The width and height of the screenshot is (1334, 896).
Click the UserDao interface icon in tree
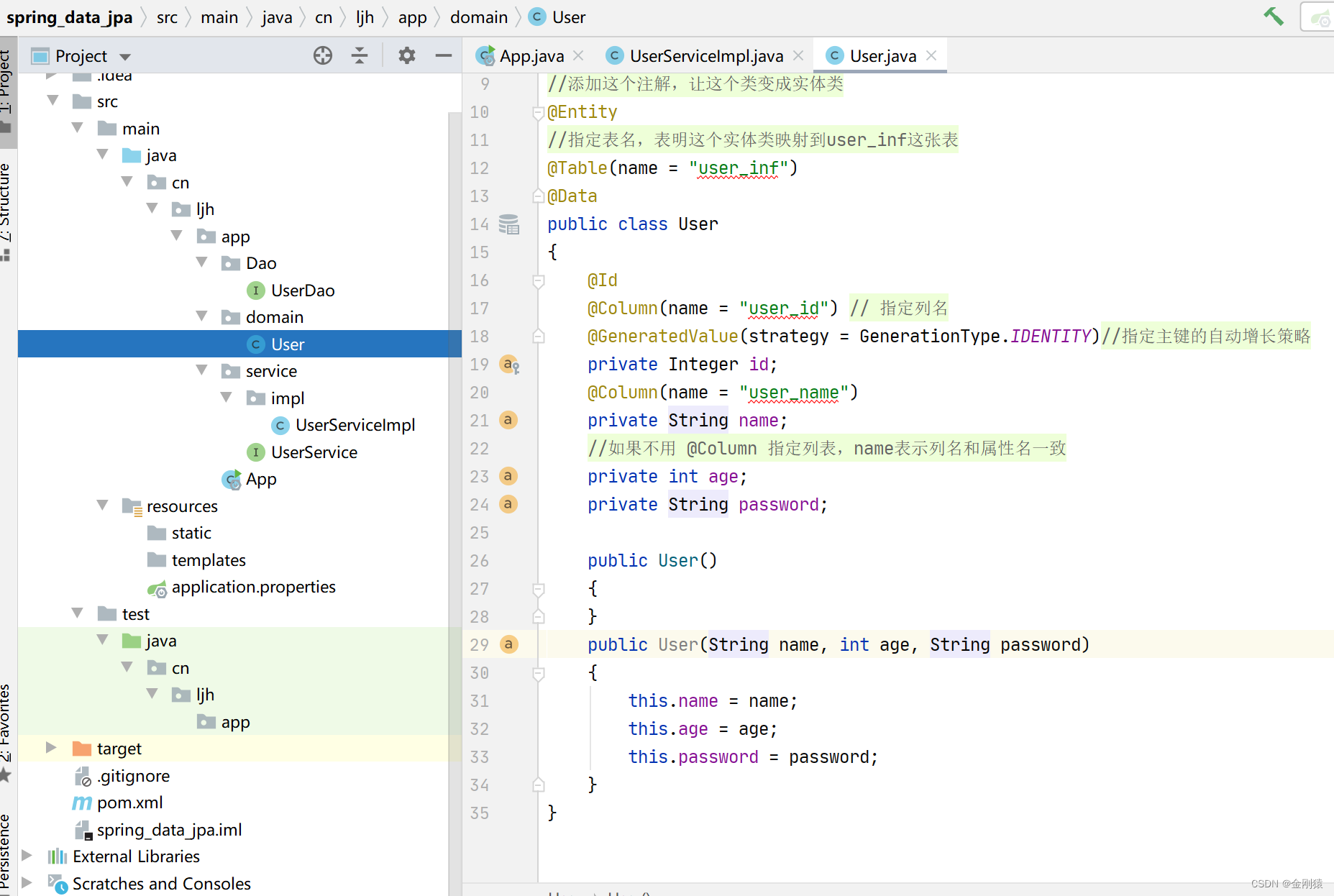pos(255,291)
